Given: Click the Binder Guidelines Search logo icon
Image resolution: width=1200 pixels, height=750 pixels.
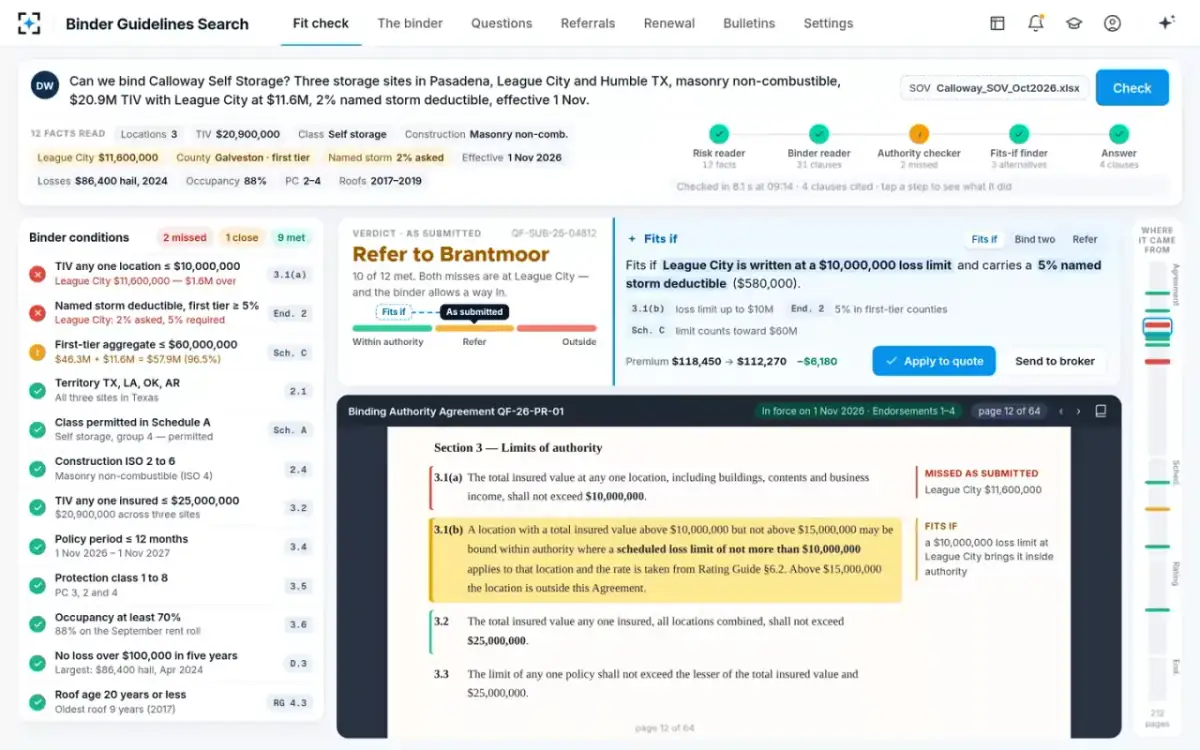Looking at the screenshot, I should click(29, 23).
